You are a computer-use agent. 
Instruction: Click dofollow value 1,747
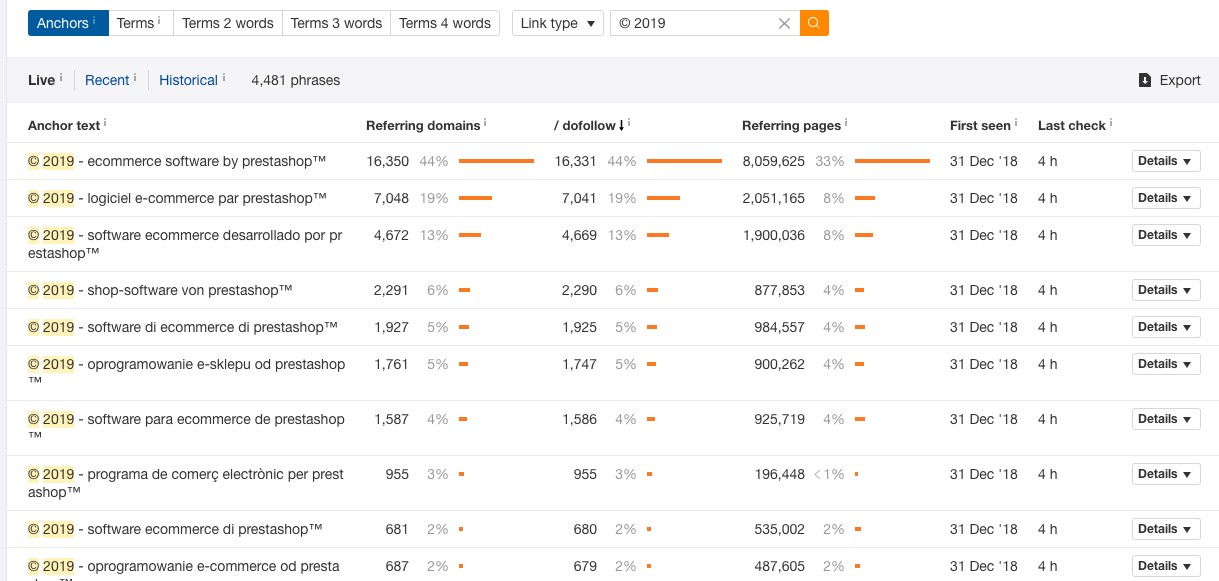click(x=579, y=364)
